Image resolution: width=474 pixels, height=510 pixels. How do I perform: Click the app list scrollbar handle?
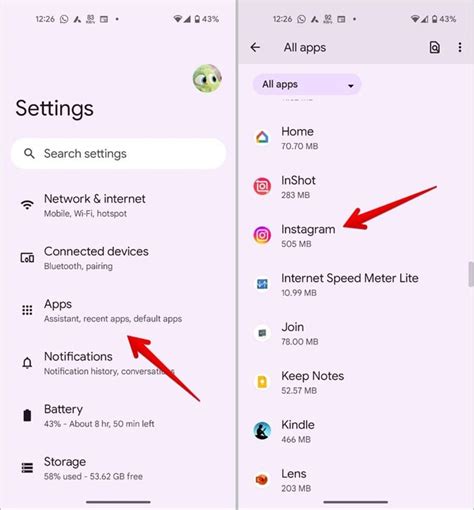471,274
